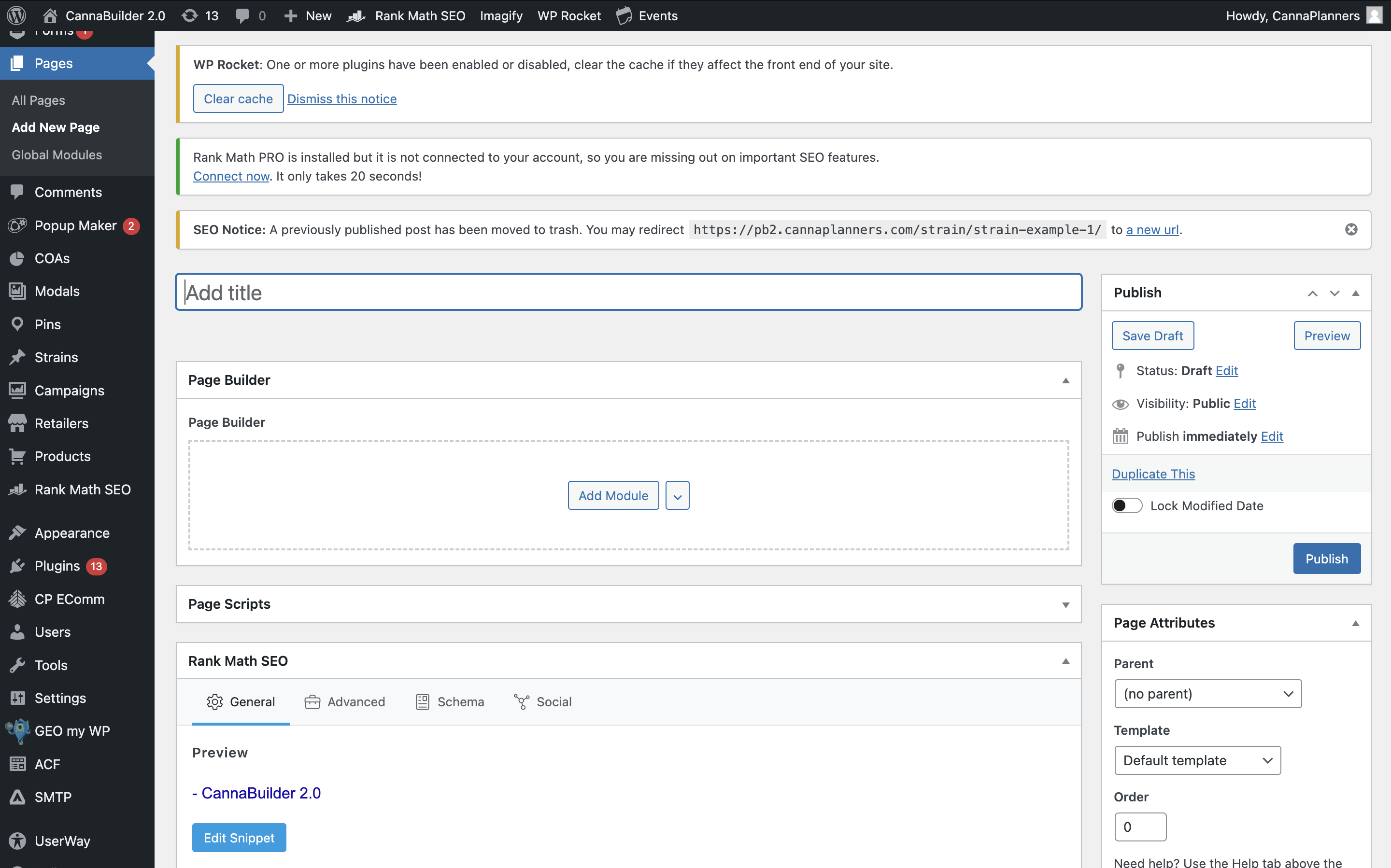Go to the Strains pin icon
This screenshot has width=1391, height=868.
pyautogui.click(x=17, y=357)
